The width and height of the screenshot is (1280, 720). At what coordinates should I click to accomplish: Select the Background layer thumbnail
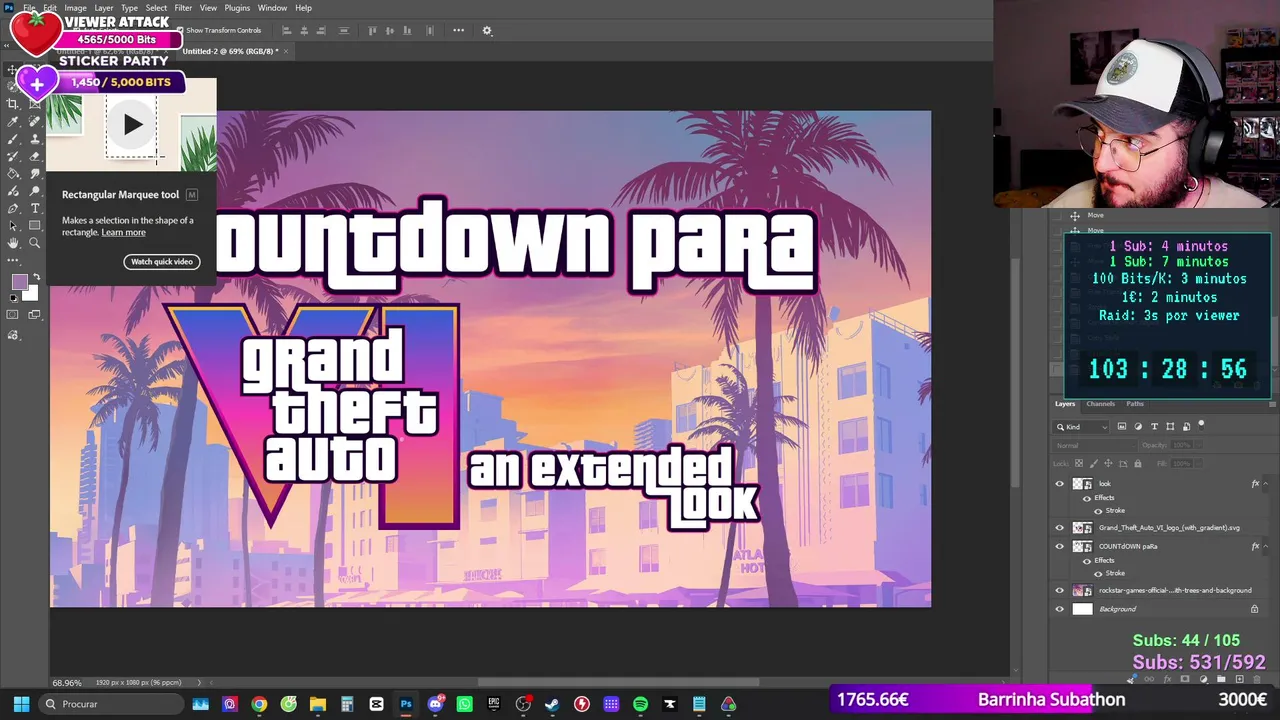click(x=1083, y=609)
